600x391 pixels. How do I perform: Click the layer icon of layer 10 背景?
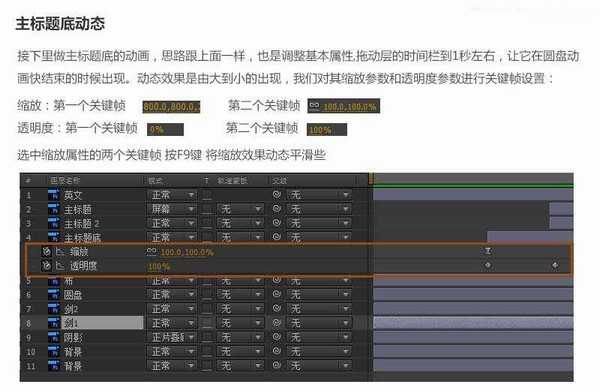coord(54,351)
